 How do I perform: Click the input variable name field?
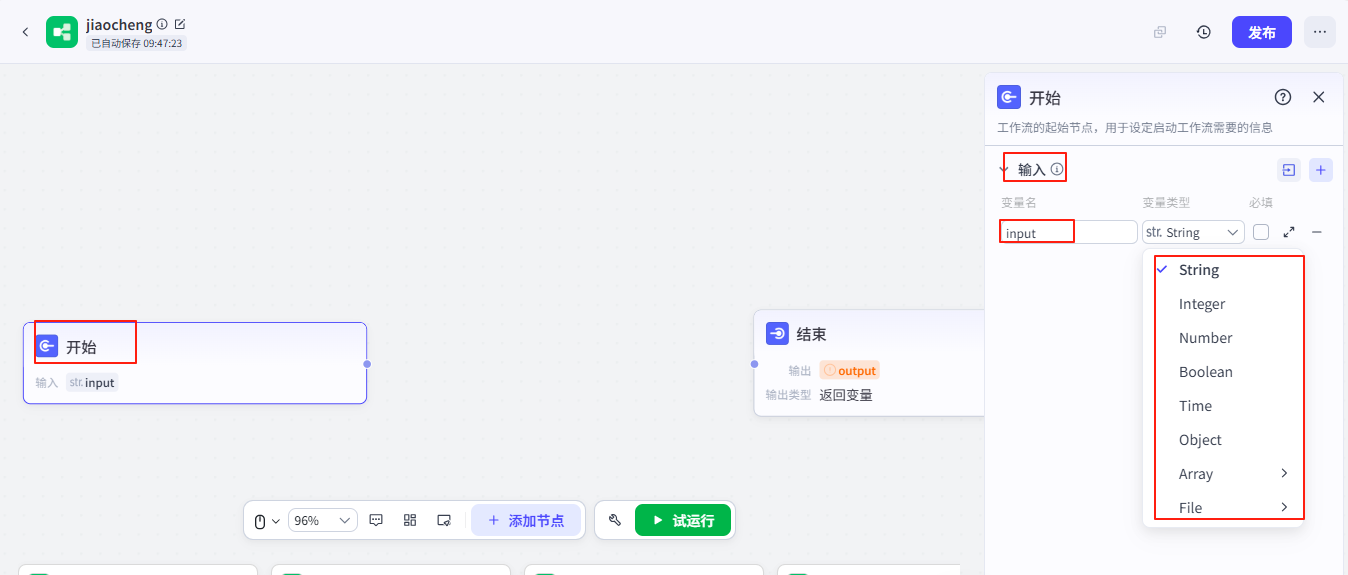(x=1068, y=232)
